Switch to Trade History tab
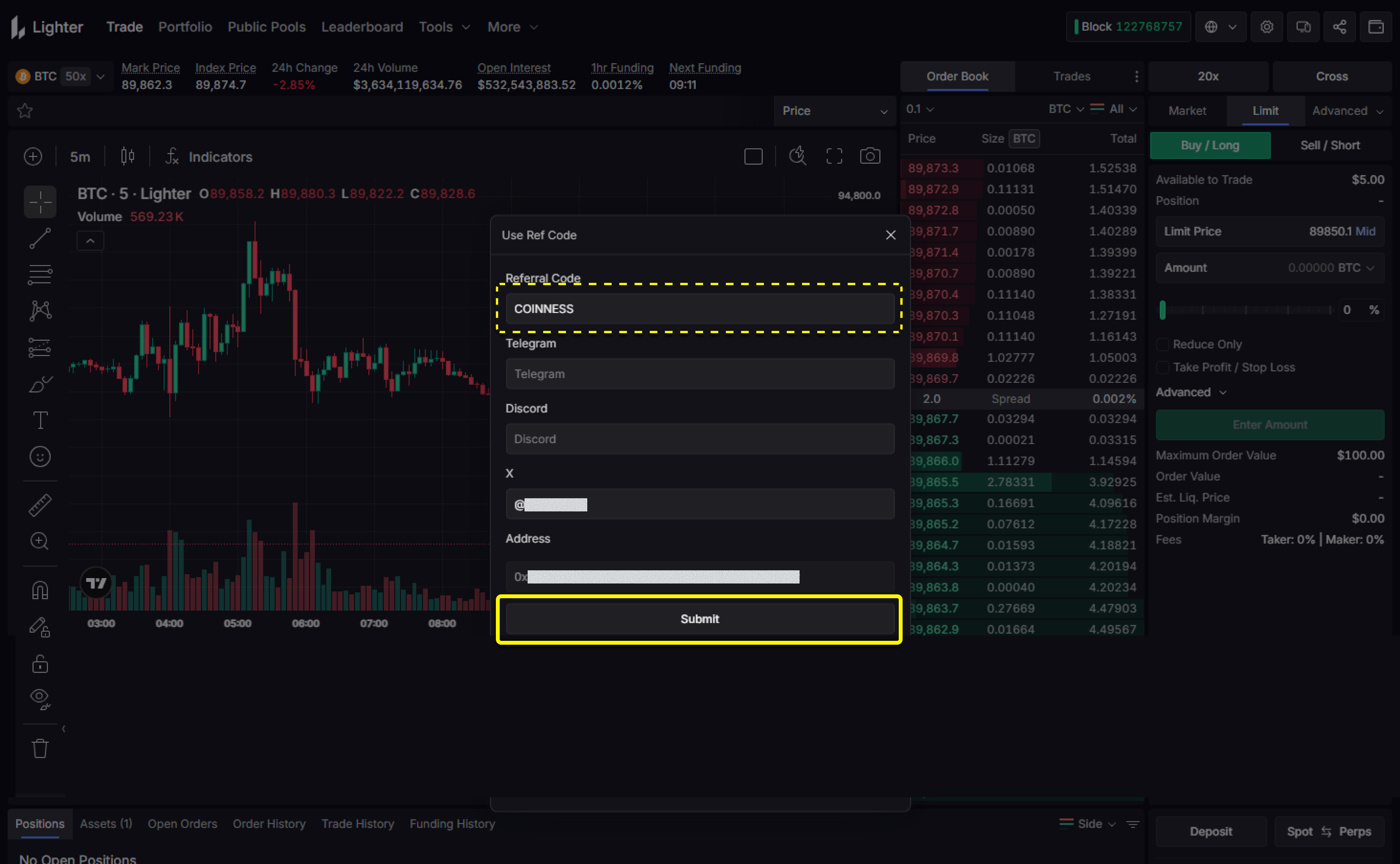The height and width of the screenshot is (864, 1400). pyautogui.click(x=358, y=824)
